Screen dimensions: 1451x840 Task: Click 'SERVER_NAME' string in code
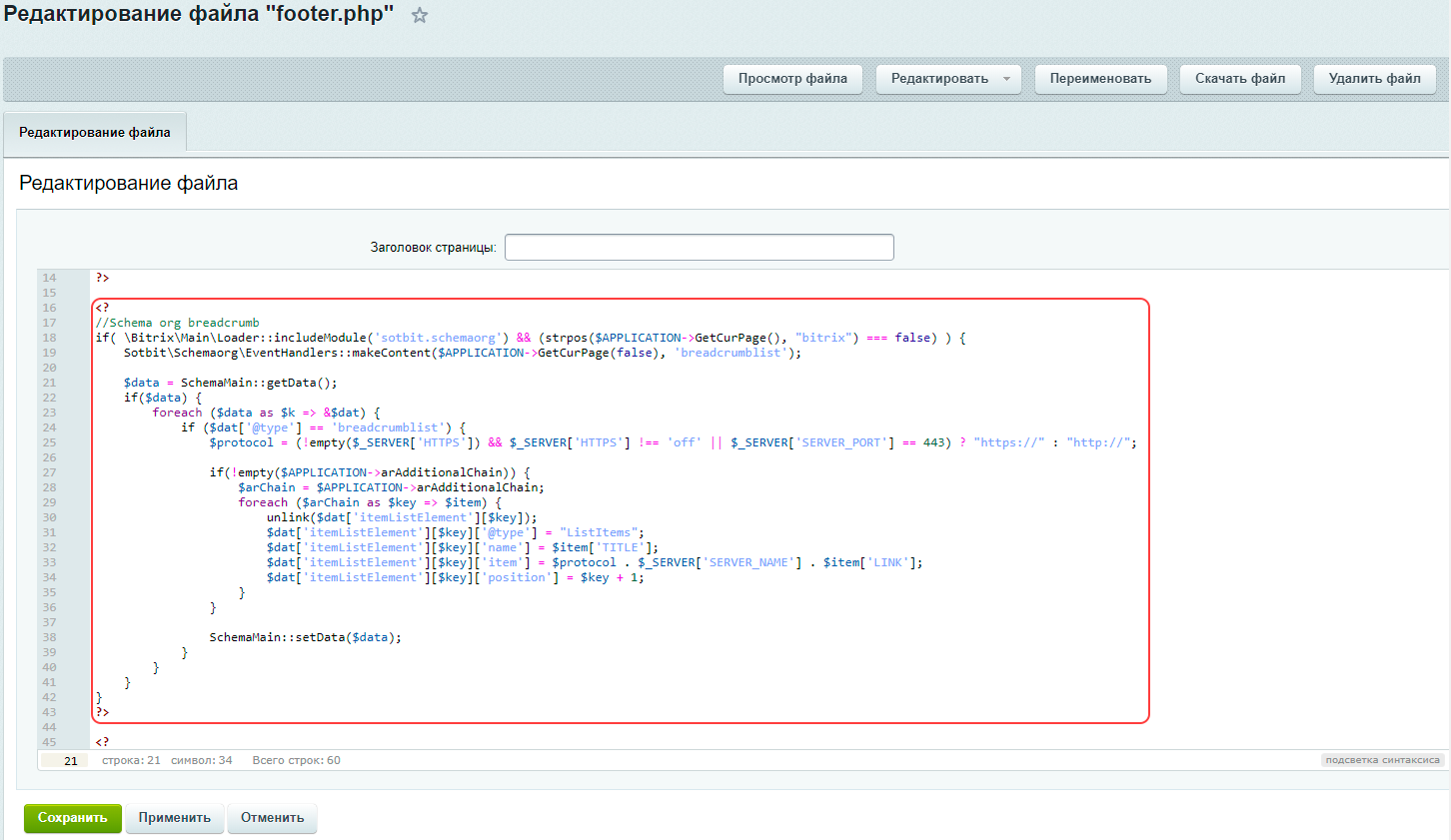coord(748,562)
